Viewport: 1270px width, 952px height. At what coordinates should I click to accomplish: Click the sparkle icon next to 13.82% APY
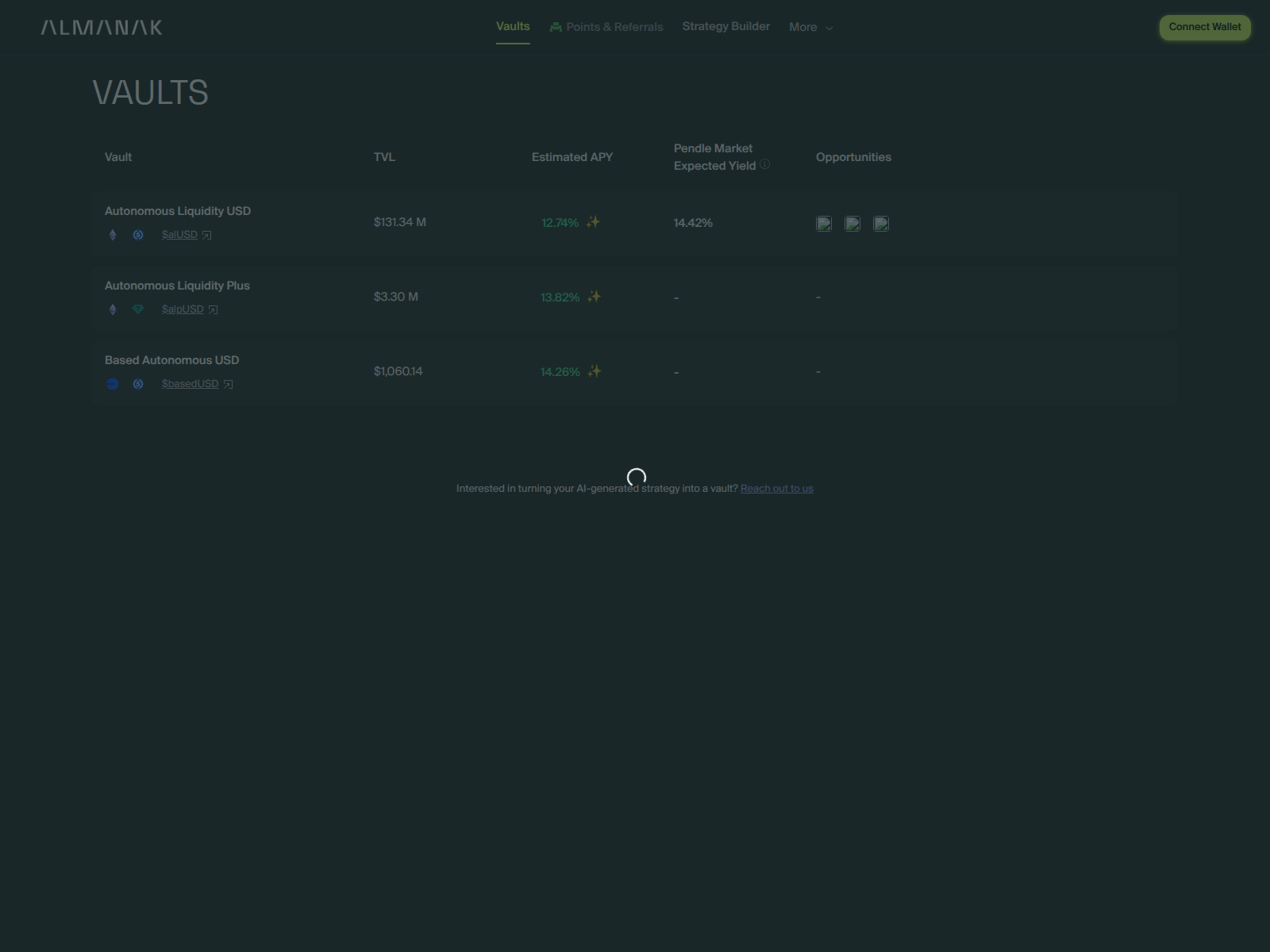[x=594, y=297]
